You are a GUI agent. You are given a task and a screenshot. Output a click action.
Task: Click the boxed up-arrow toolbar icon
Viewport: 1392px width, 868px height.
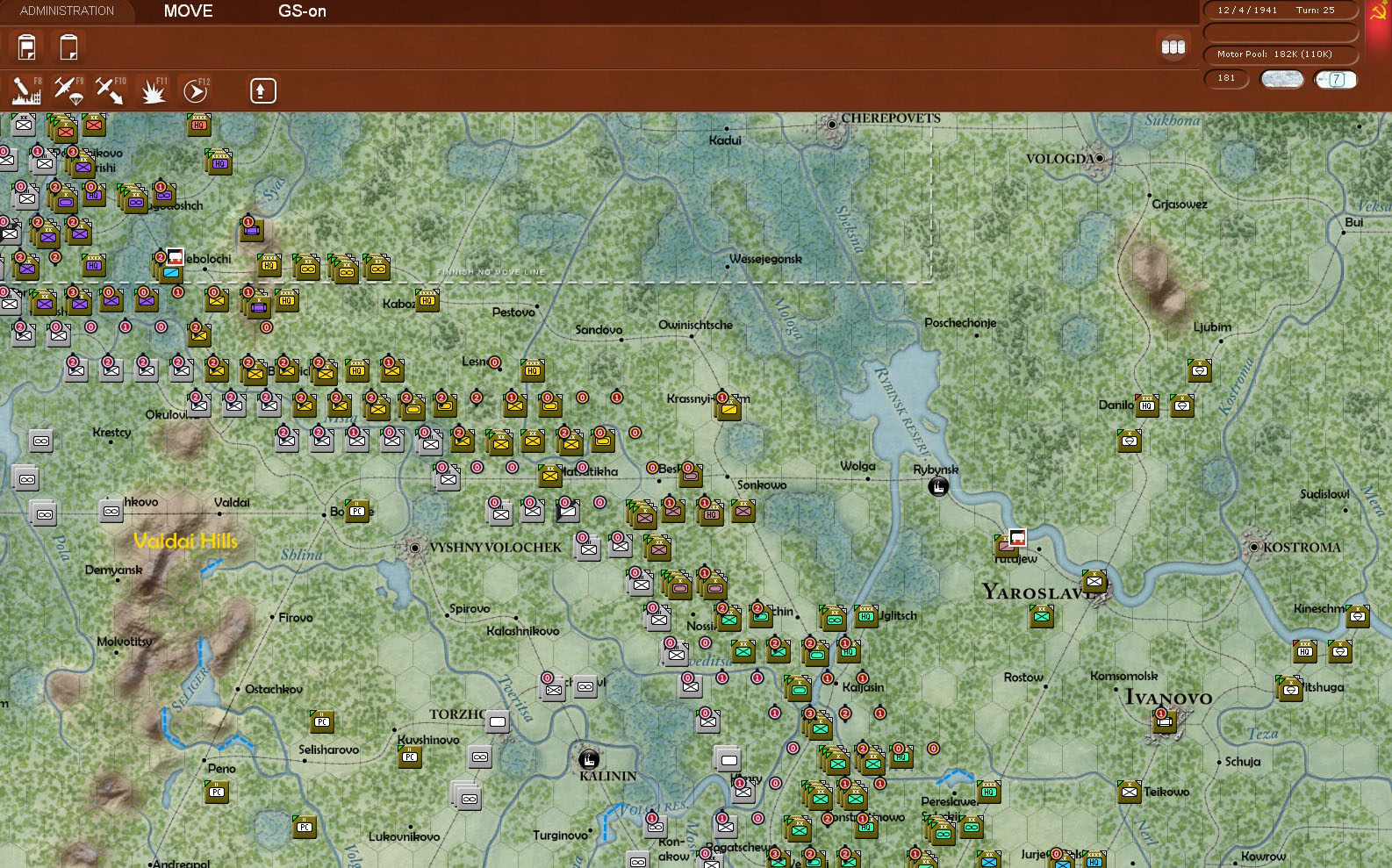tap(263, 90)
